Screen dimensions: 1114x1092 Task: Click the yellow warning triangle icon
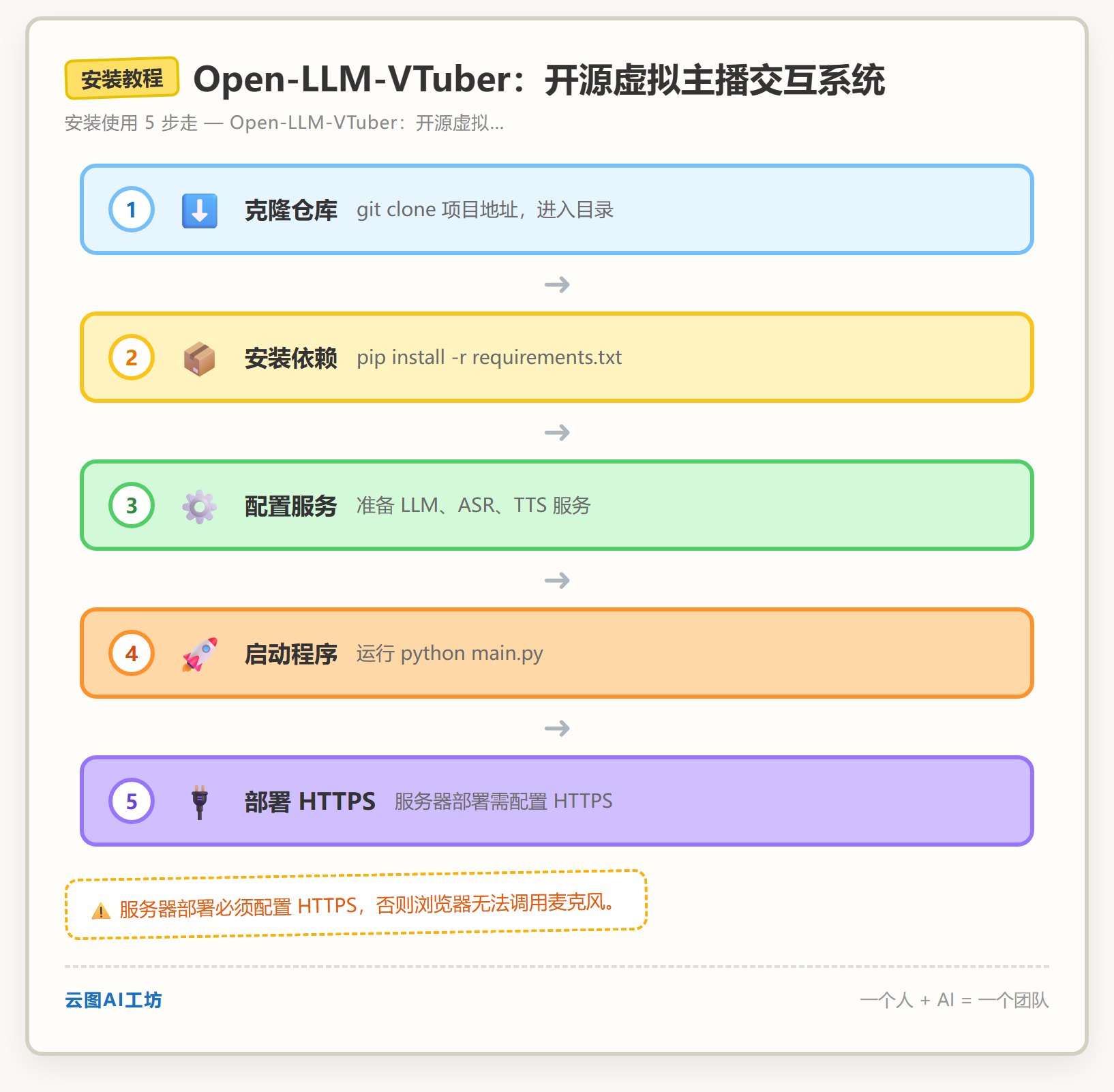point(101,911)
